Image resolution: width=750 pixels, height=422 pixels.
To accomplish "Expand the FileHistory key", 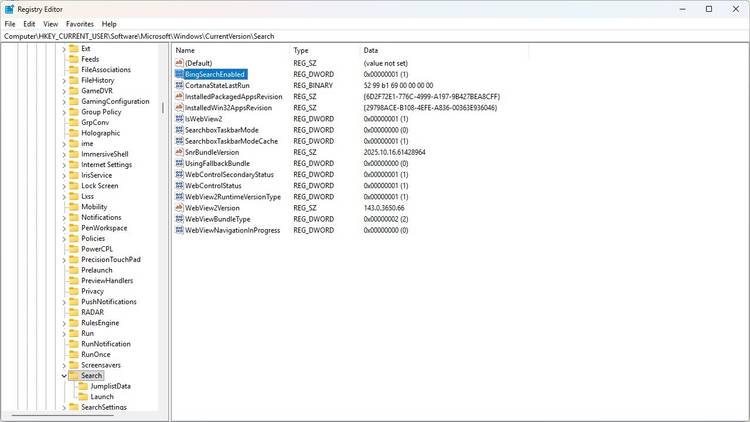I will point(64,80).
